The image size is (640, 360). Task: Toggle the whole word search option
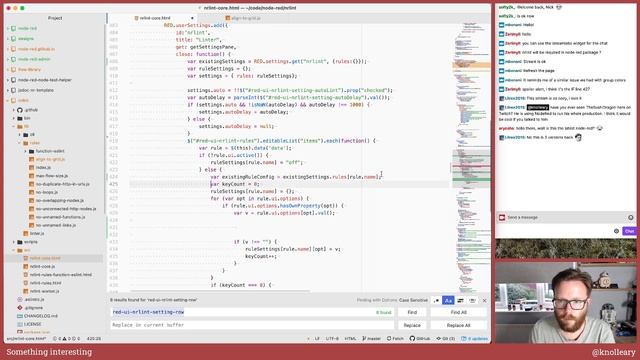pos(472,300)
